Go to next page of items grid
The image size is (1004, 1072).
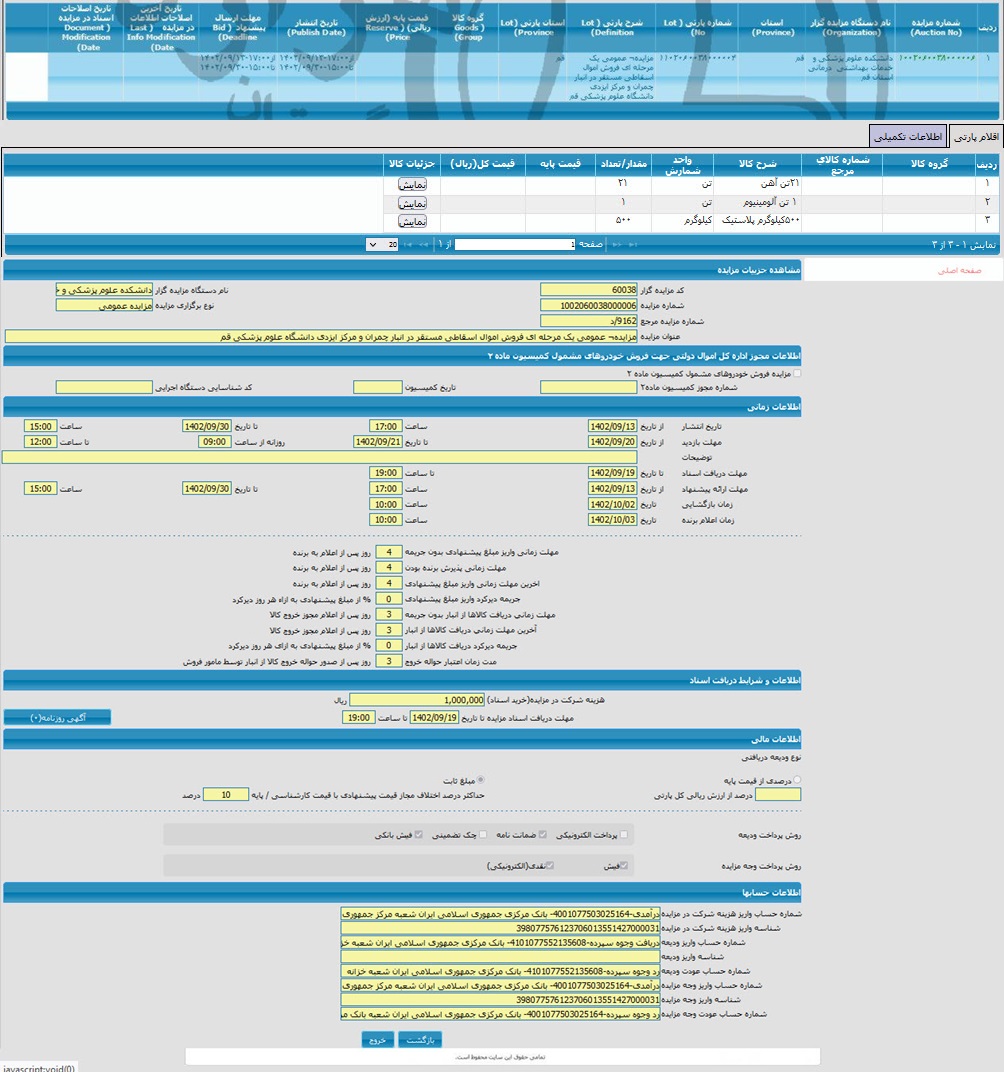click(421, 244)
